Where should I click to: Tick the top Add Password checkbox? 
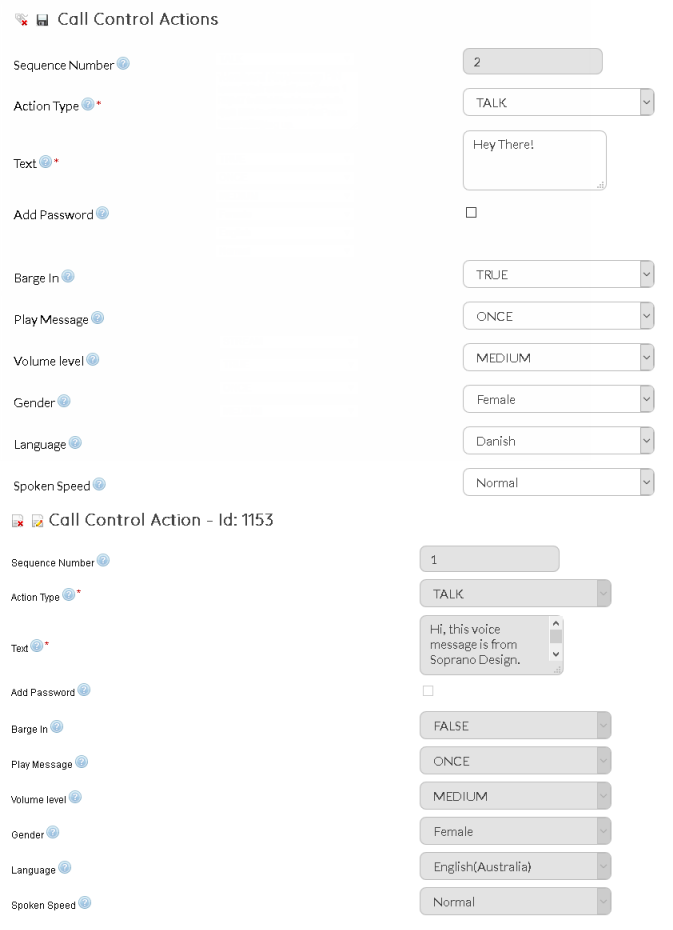coord(471,213)
